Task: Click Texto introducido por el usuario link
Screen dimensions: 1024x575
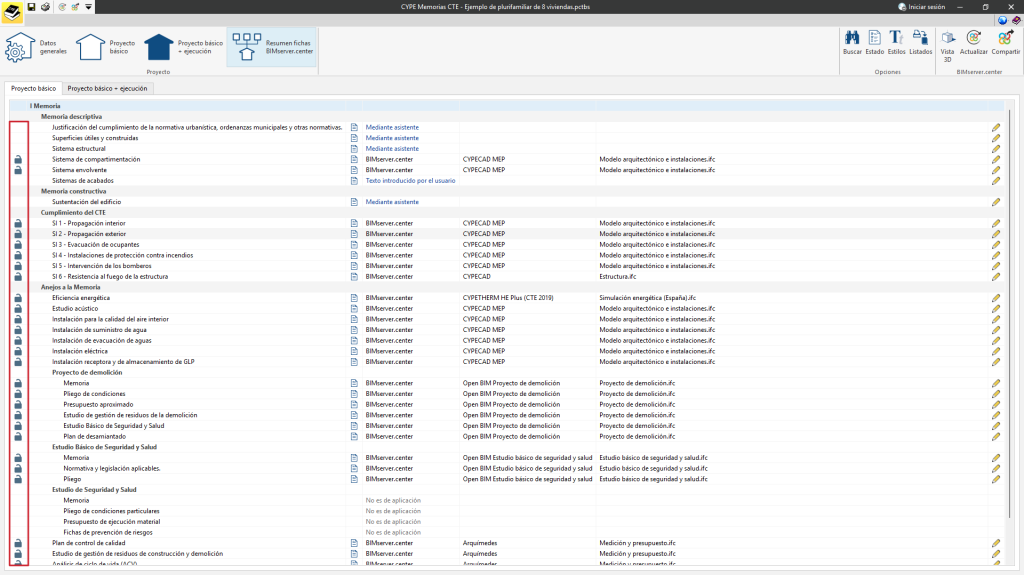Action: [410, 180]
